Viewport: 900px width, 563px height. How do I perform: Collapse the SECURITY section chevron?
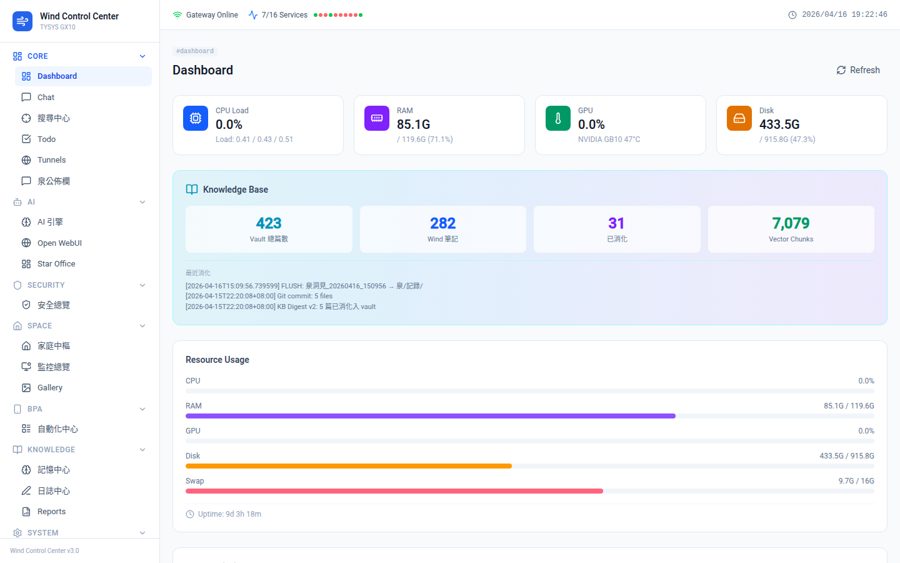(142, 285)
